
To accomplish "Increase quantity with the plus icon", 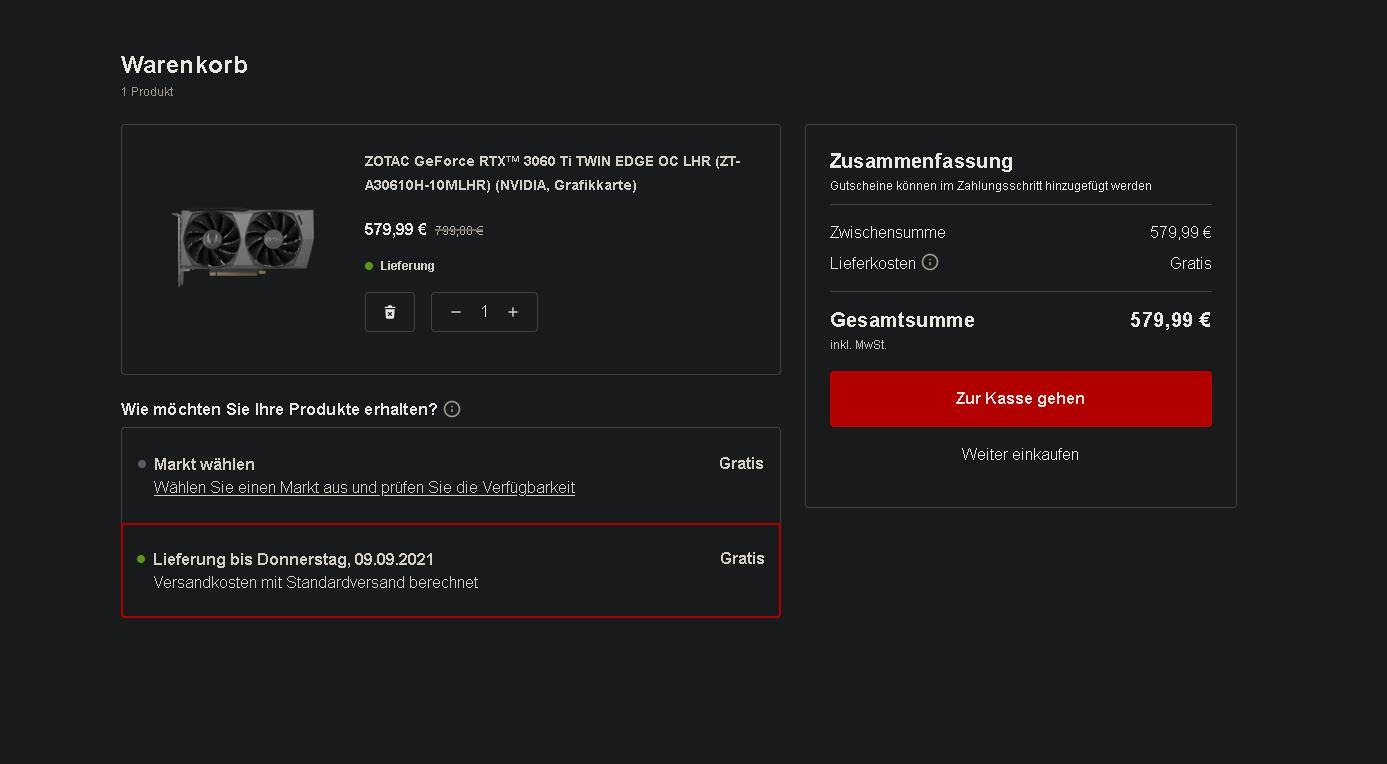I will coord(513,312).
